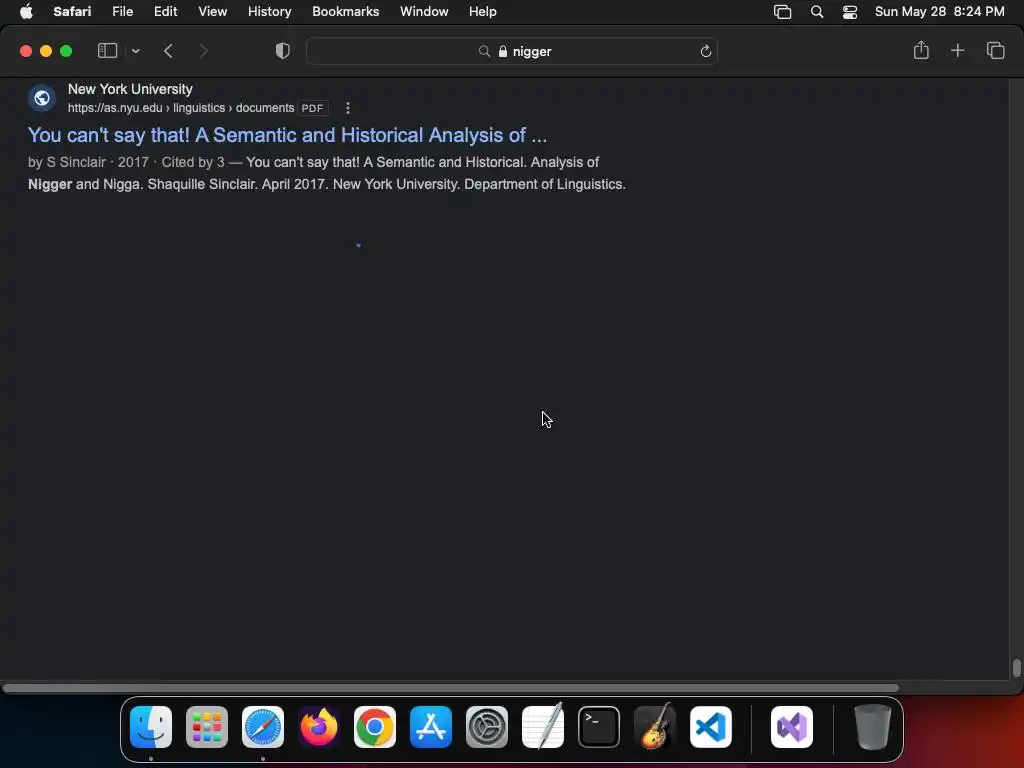This screenshot has width=1024, height=768.
Task: Open Finder from the Dock
Action: 151,727
